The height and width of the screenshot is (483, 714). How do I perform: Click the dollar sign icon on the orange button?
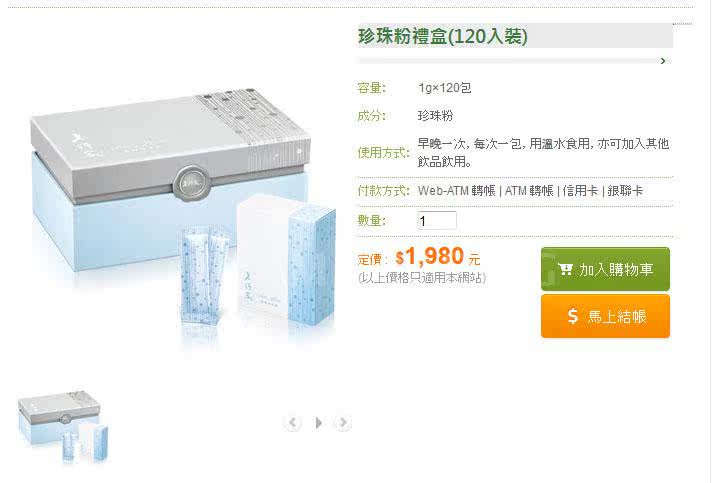coord(573,315)
